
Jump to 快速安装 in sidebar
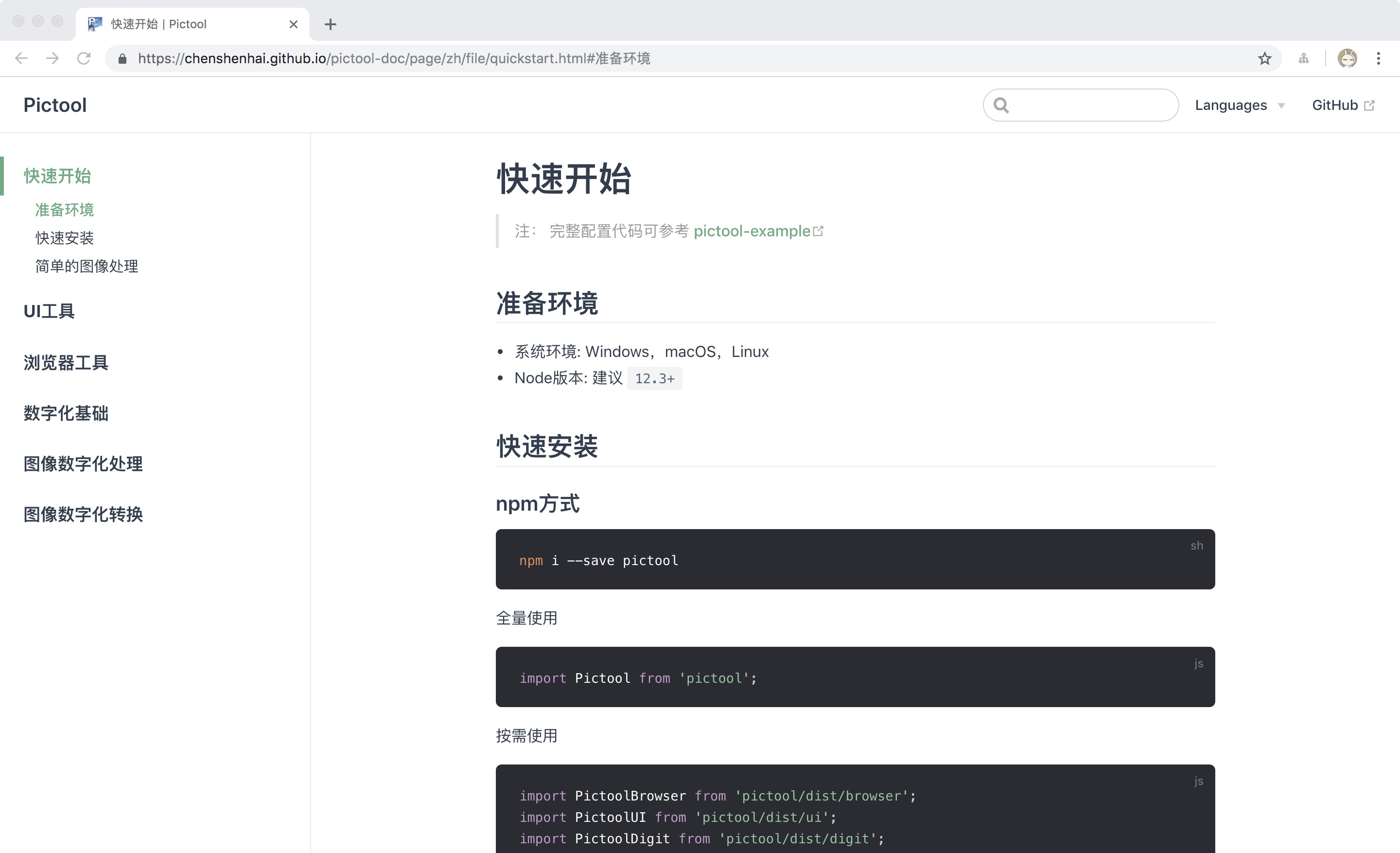[x=65, y=238]
